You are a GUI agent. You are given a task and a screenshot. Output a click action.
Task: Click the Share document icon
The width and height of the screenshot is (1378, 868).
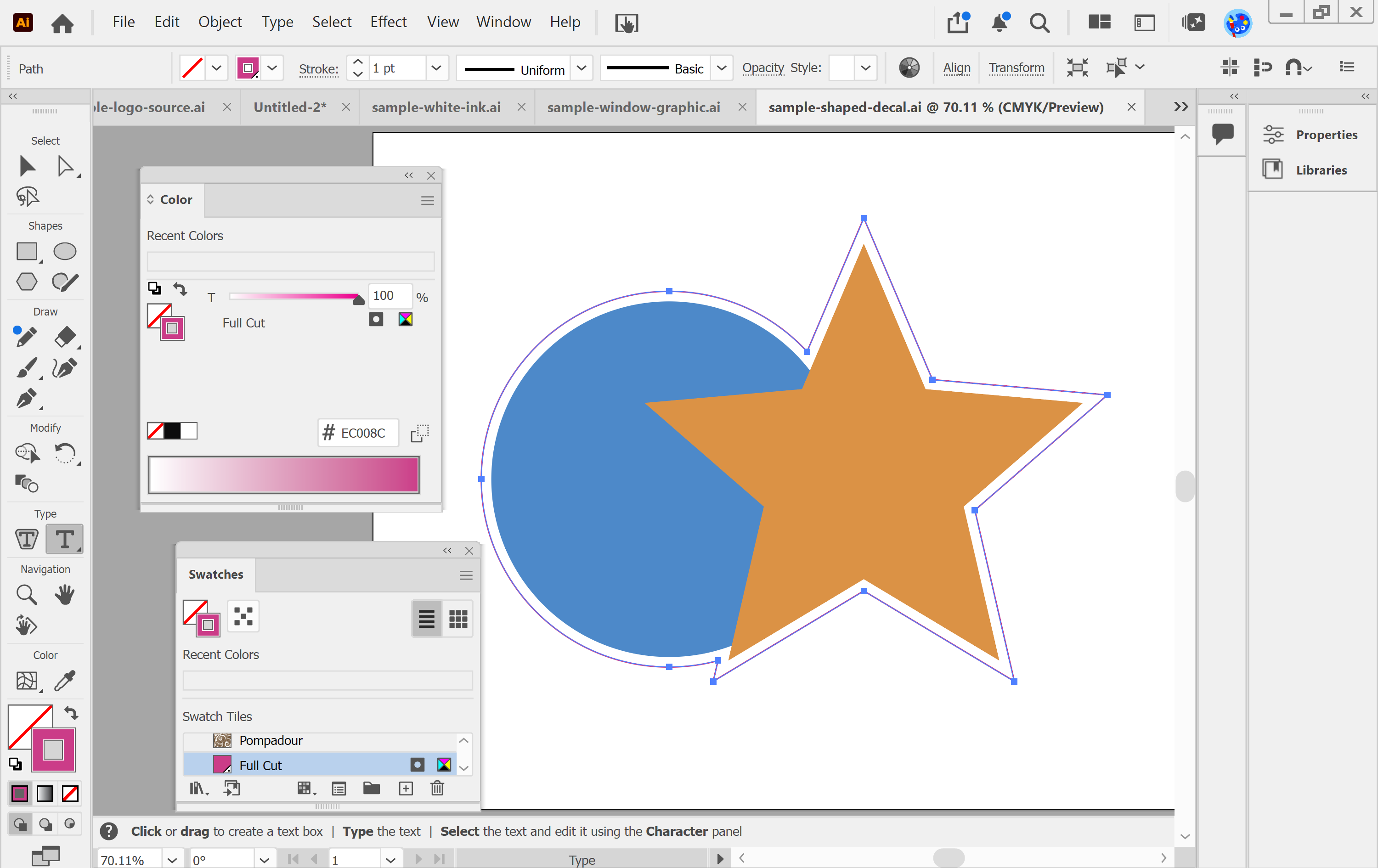(958, 23)
